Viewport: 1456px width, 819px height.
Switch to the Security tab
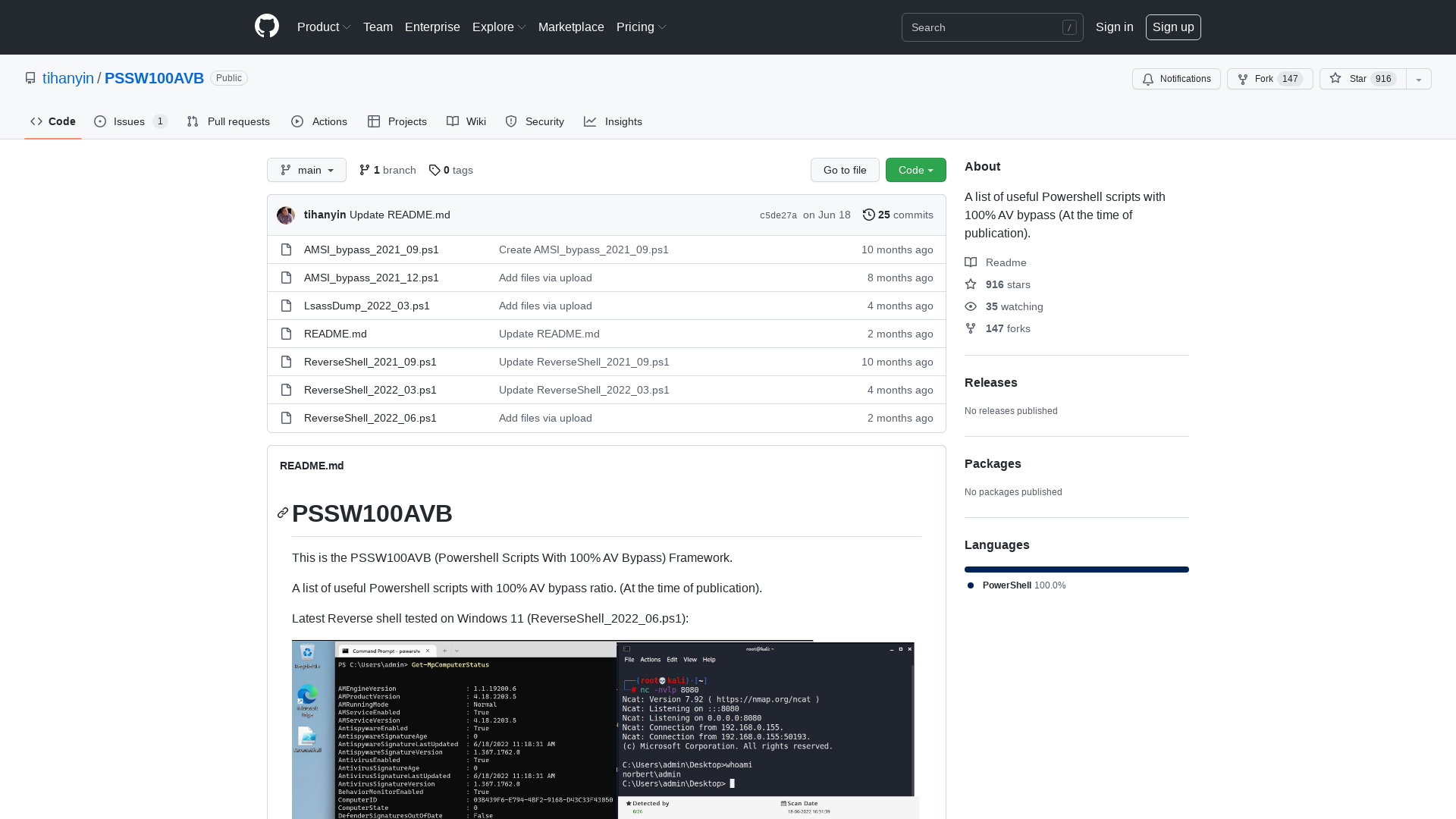coord(535,121)
